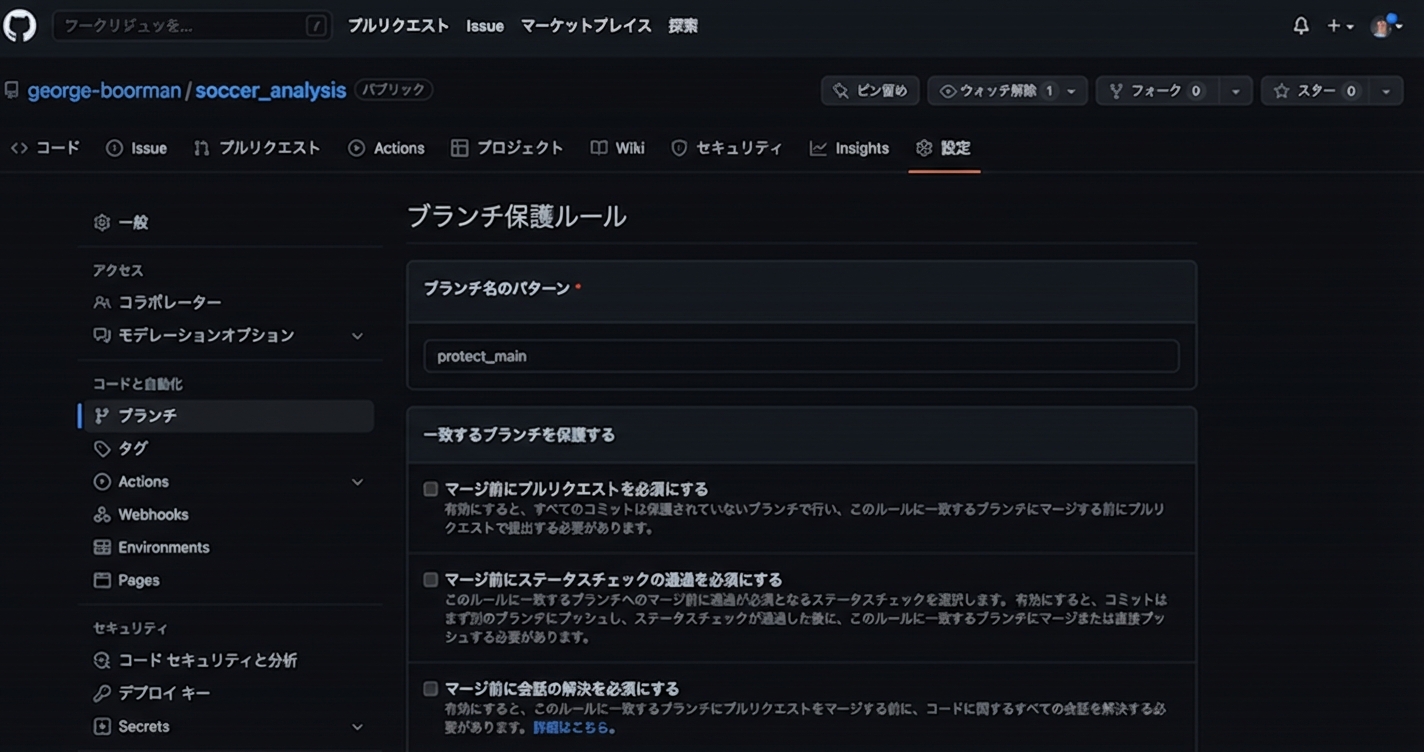Switch to the プロジェクト tab
Image resolution: width=1424 pixels, height=752 pixels.
[x=507, y=148]
